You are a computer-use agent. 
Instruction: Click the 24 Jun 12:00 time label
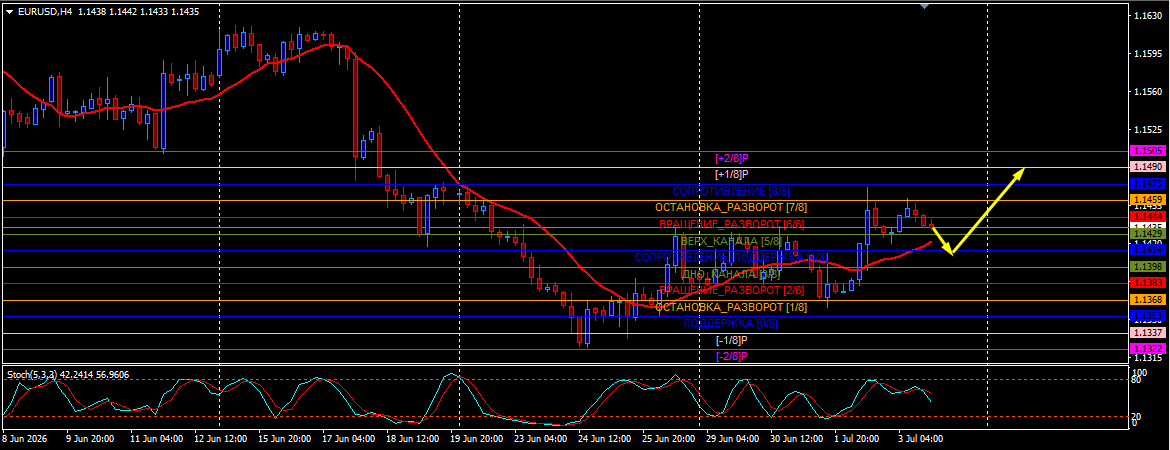click(x=606, y=439)
